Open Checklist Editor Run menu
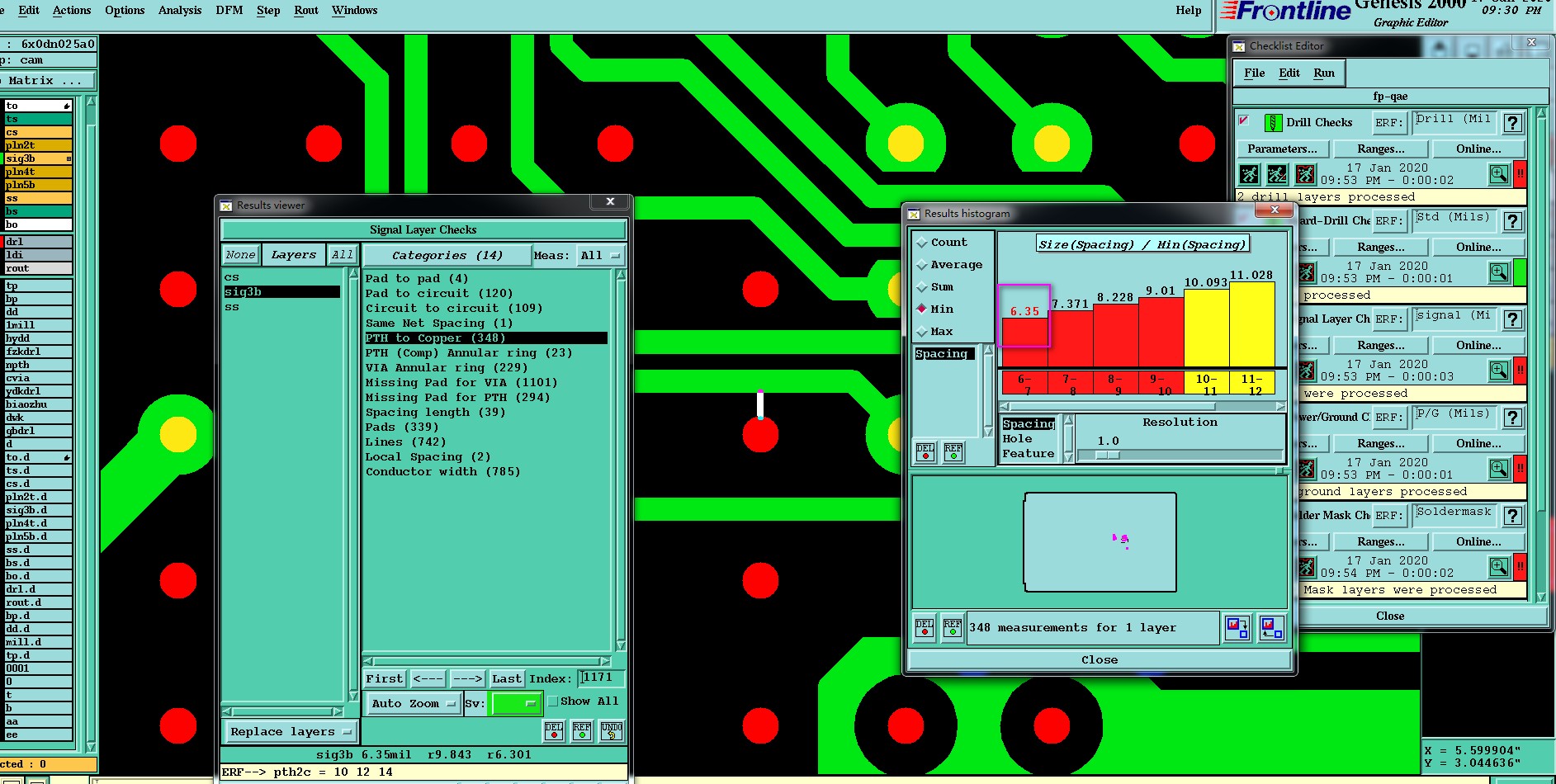 tap(1324, 73)
